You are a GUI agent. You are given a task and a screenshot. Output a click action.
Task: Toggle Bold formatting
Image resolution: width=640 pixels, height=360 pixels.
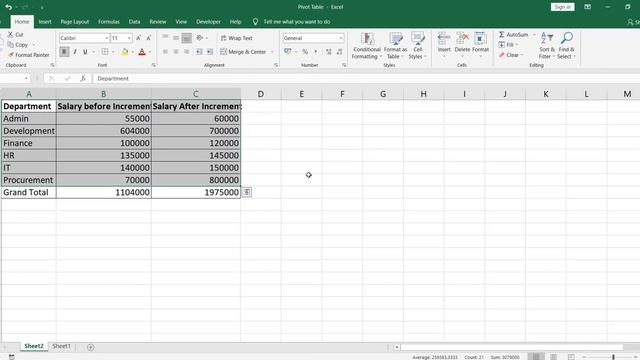(64, 52)
